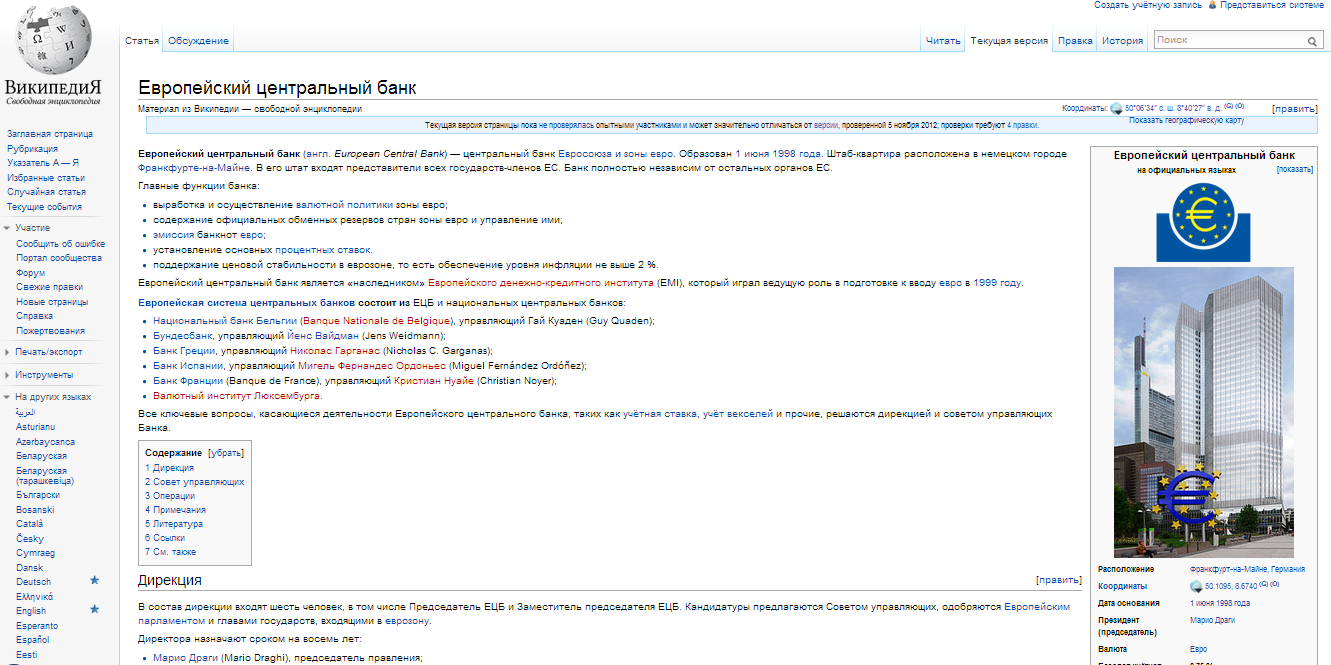Open the globe map icon beside Координаты header
Viewport: 1331px width, 665px height.
pos(1116,108)
